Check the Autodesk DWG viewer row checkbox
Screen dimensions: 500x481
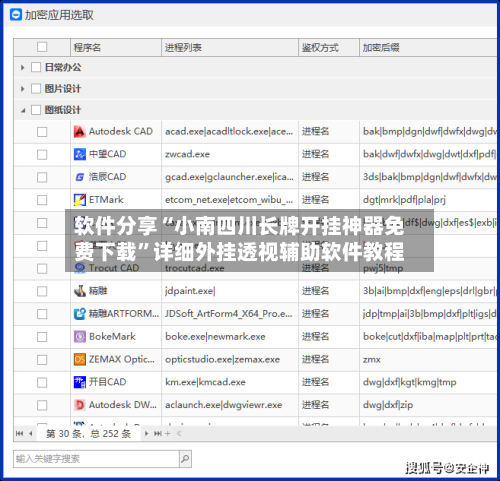pos(42,405)
